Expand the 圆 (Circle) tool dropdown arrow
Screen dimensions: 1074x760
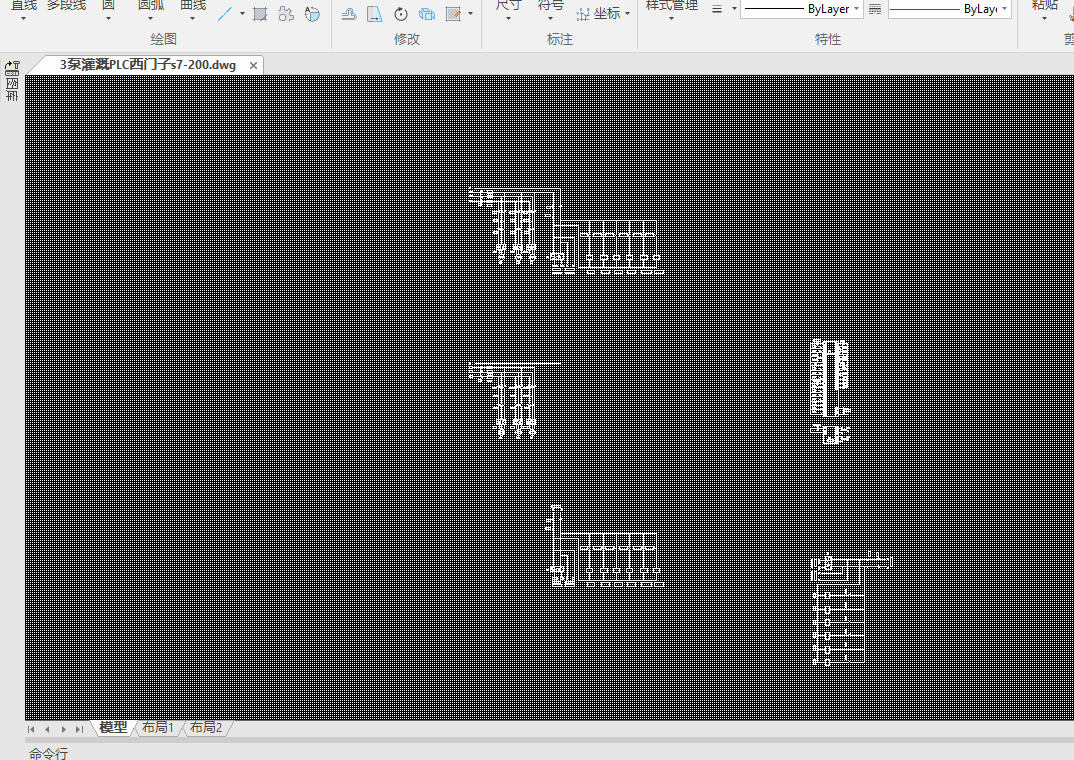[108, 18]
